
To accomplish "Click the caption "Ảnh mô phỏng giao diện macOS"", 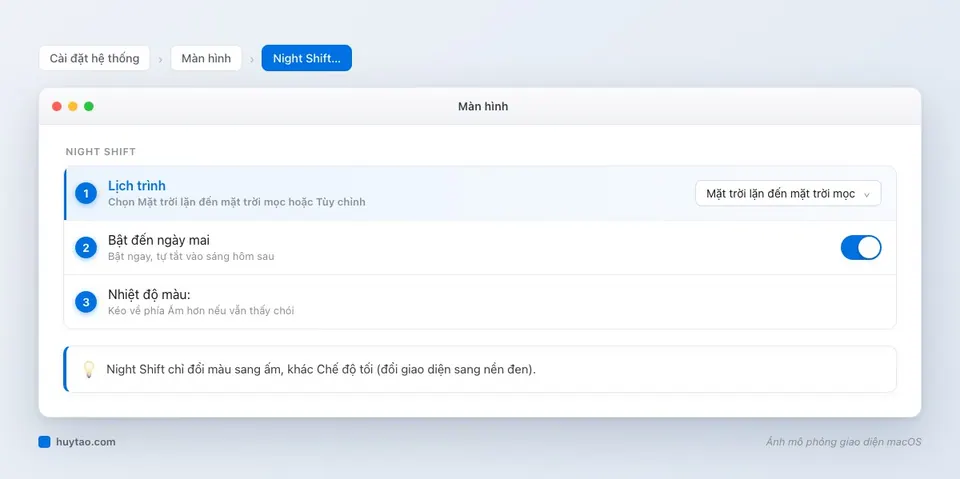I will point(844,442).
